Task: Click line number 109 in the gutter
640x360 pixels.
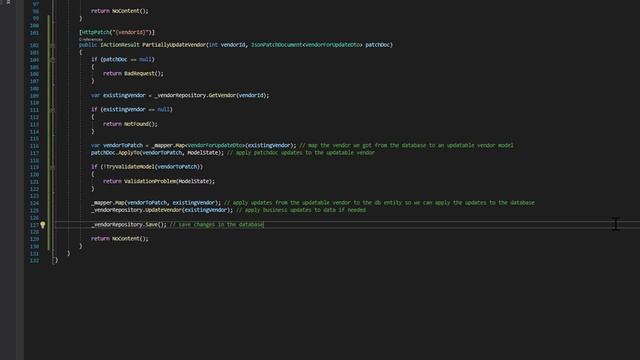Action: pos(34,96)
